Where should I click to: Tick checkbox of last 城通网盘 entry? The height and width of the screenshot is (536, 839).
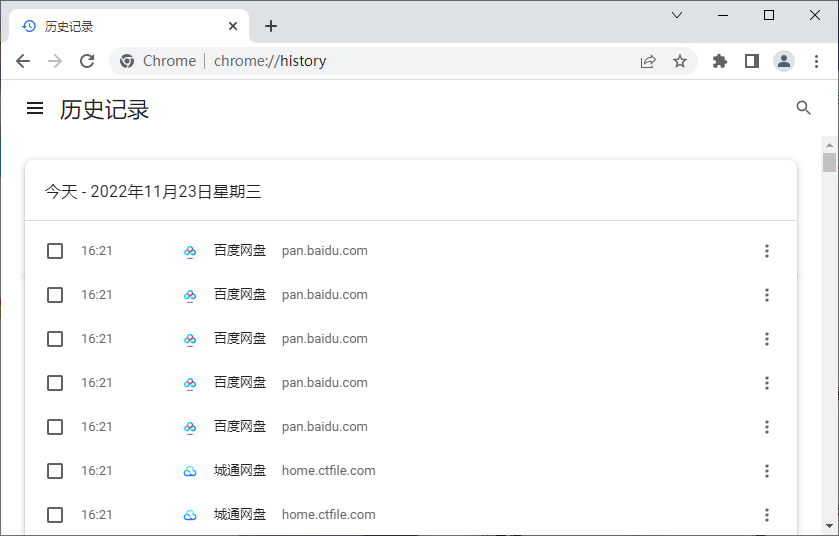(55, 515)
